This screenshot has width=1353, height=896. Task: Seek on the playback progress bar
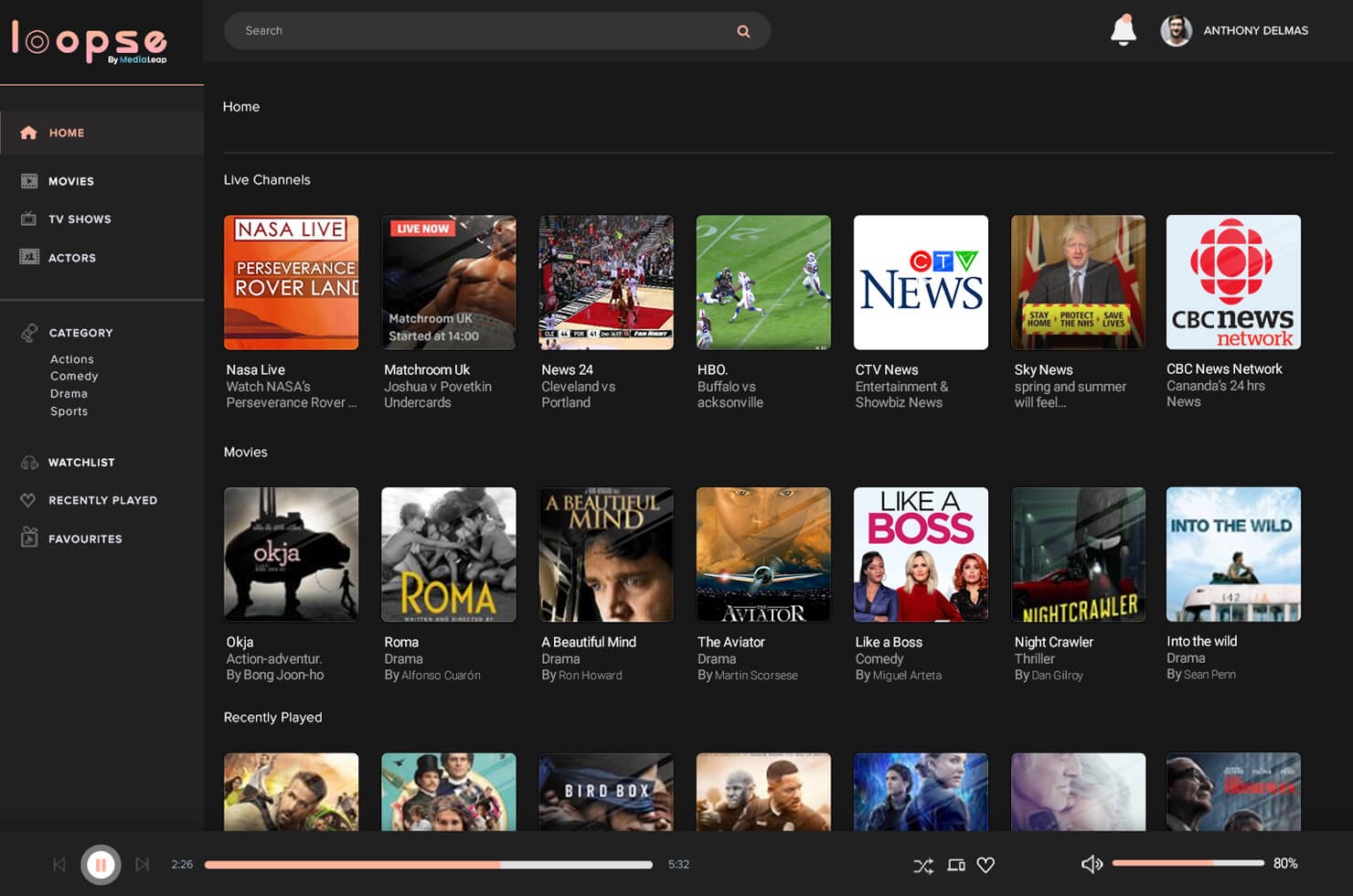pos(429,864)
